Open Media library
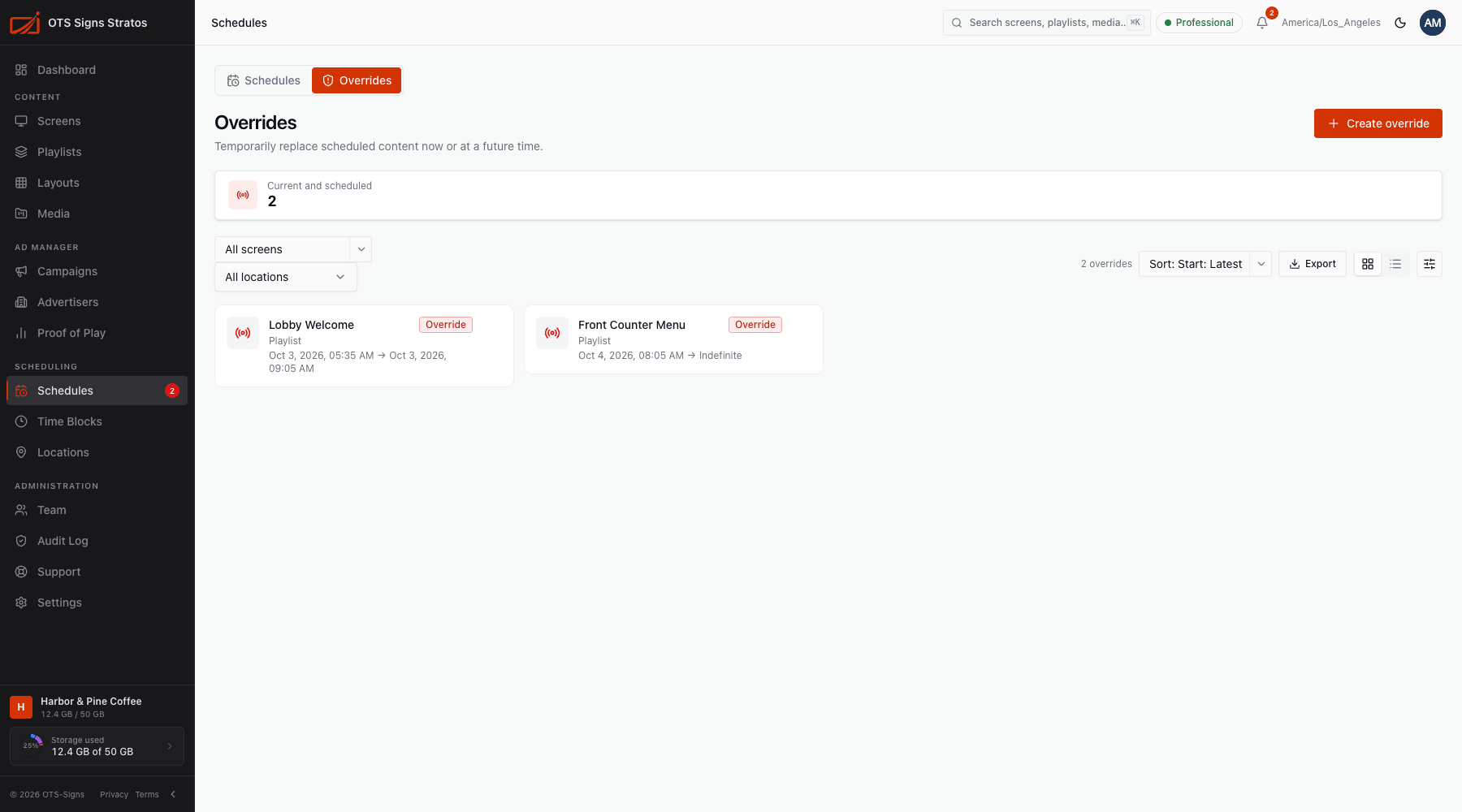 97,214
